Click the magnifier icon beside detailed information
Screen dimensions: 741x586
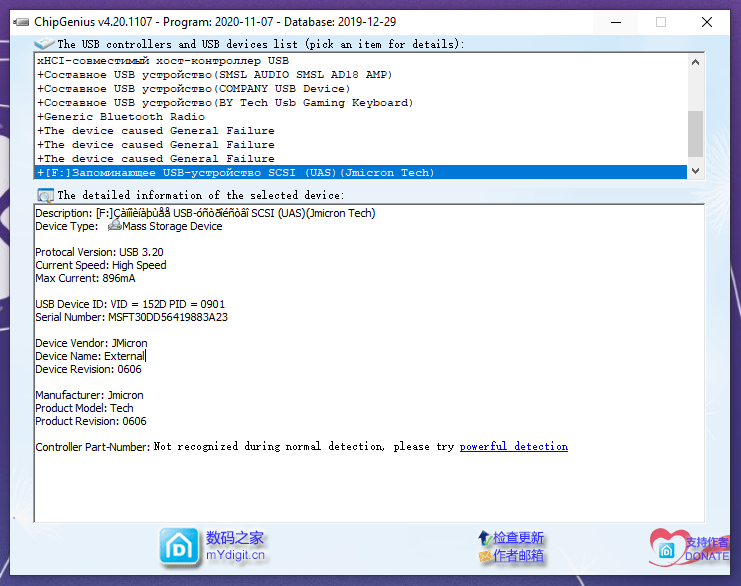click(45, 195)
